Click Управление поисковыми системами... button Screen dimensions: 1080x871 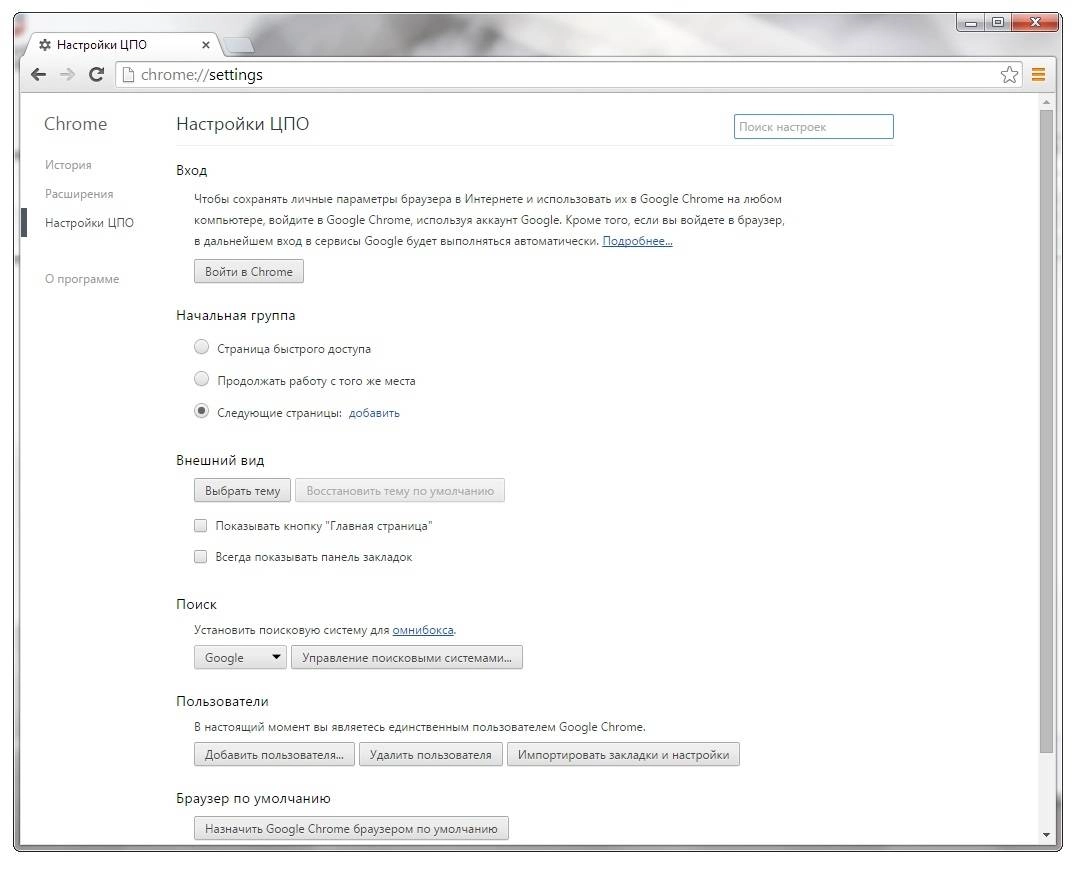(x=406, y=658)
